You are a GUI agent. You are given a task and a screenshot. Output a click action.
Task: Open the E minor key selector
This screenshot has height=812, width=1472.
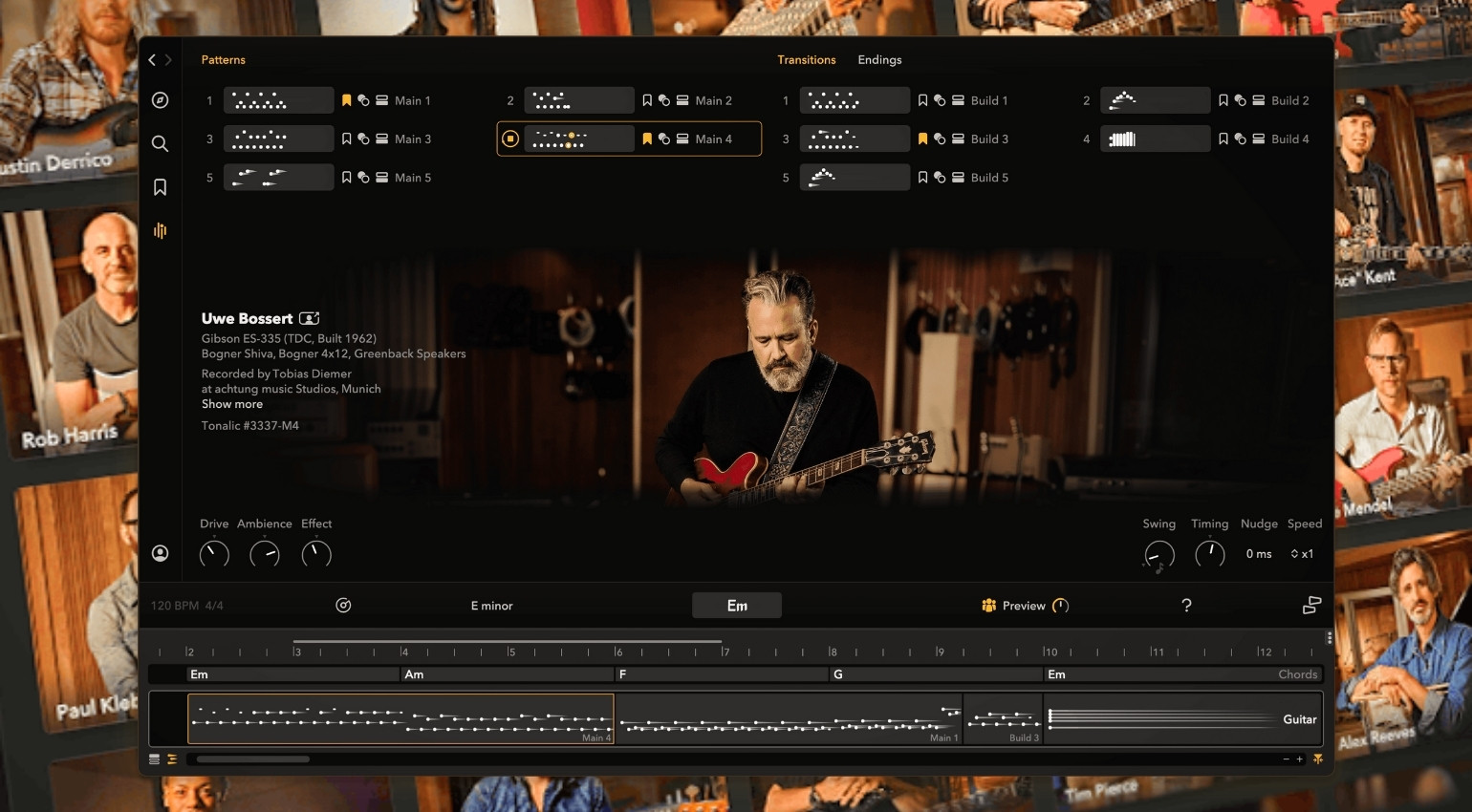pyautogui.click(x=491, y=606)
